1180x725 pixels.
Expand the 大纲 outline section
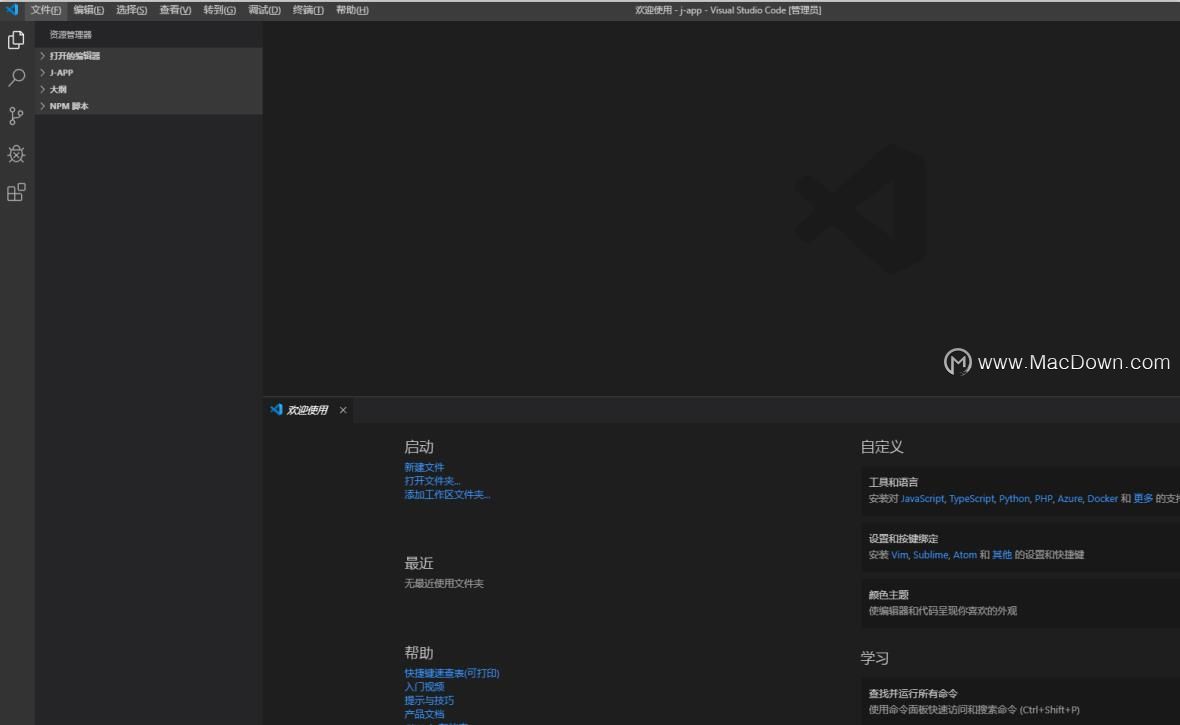(x=148, y=89)
